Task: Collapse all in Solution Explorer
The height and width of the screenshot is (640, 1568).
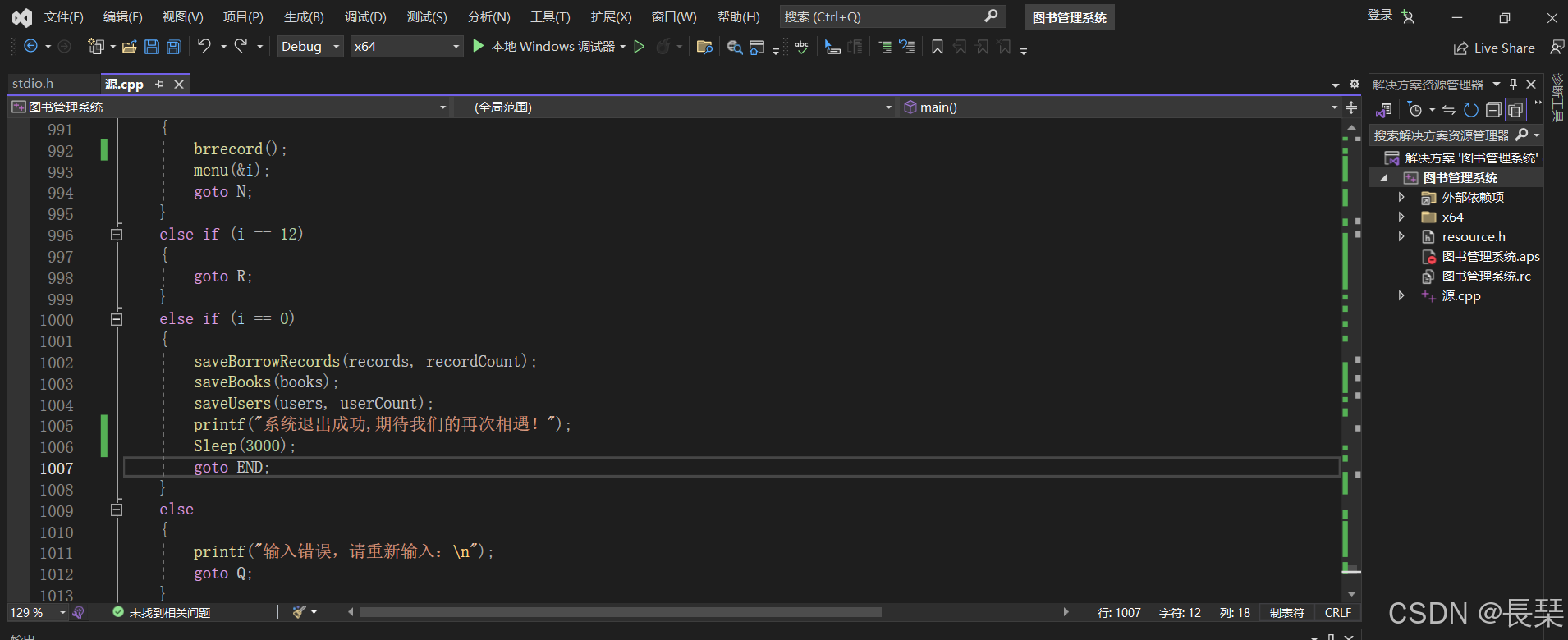Action: pyautogui.click(x=1493, y=110)
